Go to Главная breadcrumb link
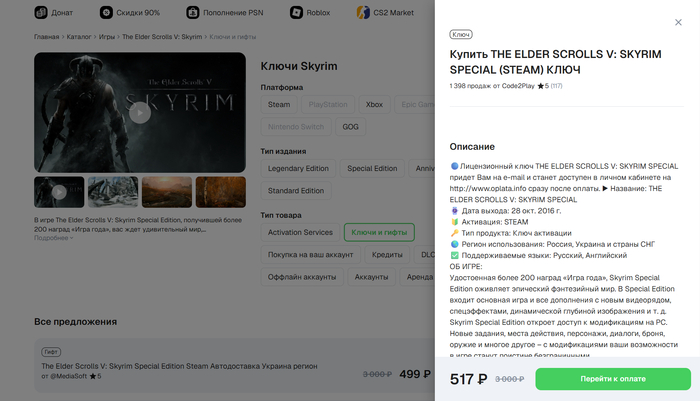Image resolution: width=700 pixels, height=401 pixels. 46,37
